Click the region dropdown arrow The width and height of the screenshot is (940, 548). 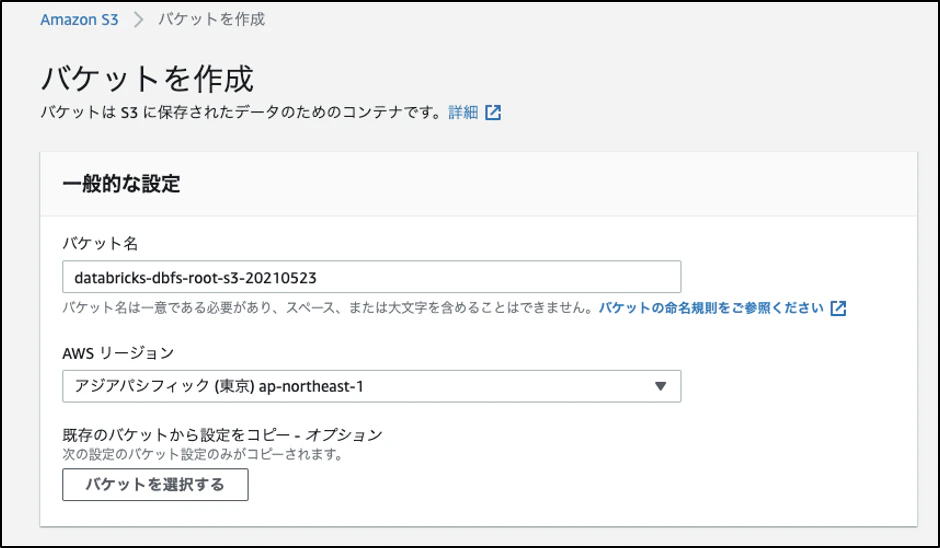point(661,386)
